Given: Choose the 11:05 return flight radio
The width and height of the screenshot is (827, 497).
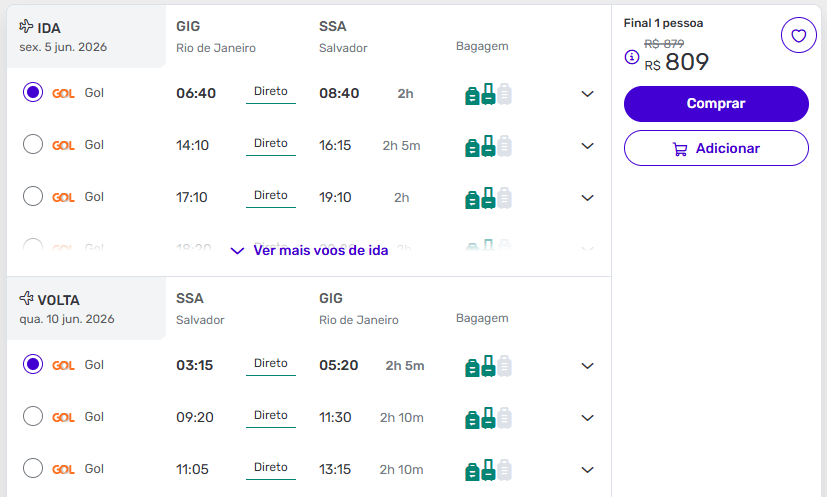Looking at the screenshot, I should pos(33,468).
